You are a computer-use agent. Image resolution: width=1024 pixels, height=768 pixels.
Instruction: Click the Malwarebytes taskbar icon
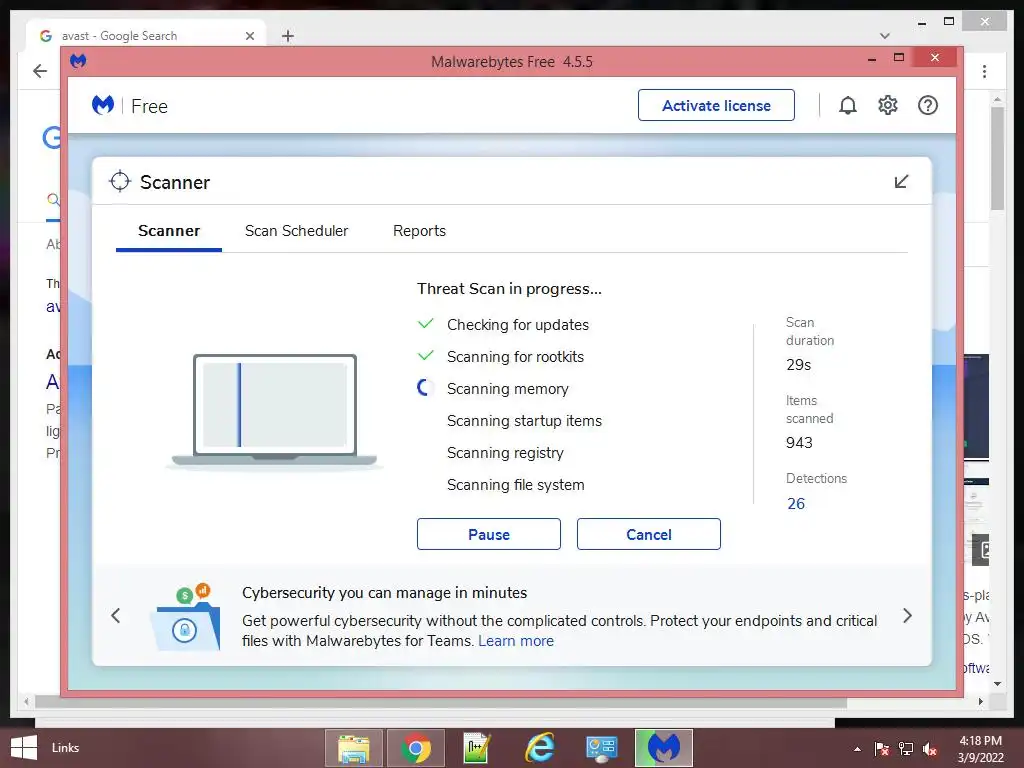coord(664,748)
